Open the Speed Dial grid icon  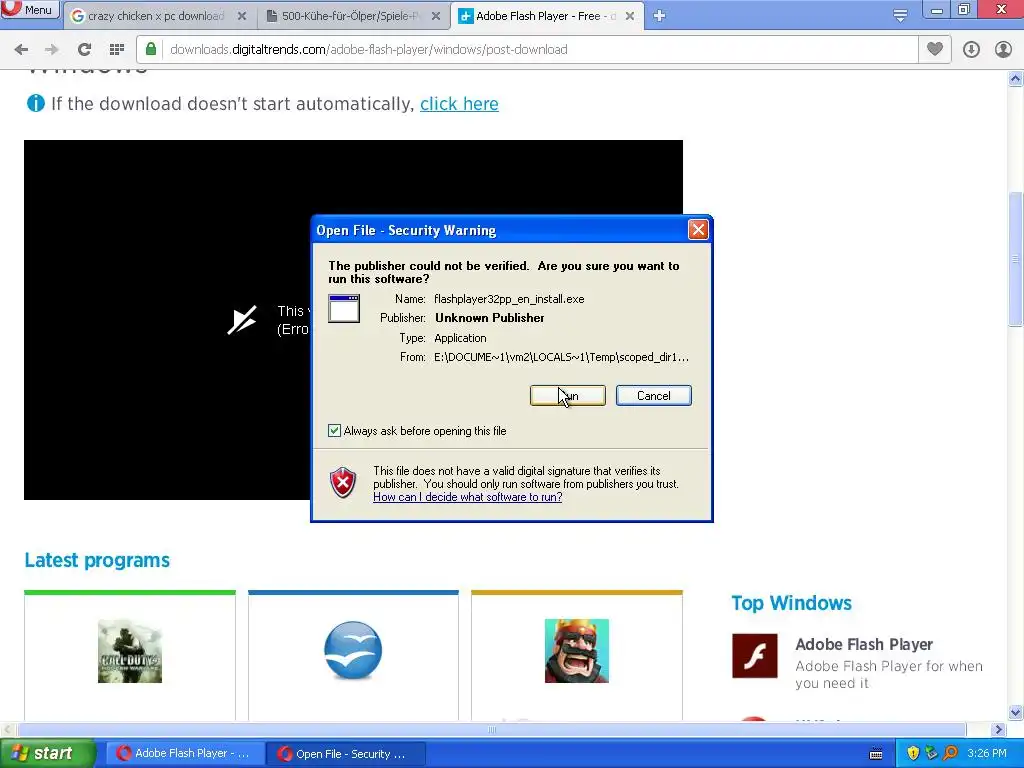pos(117,49)
